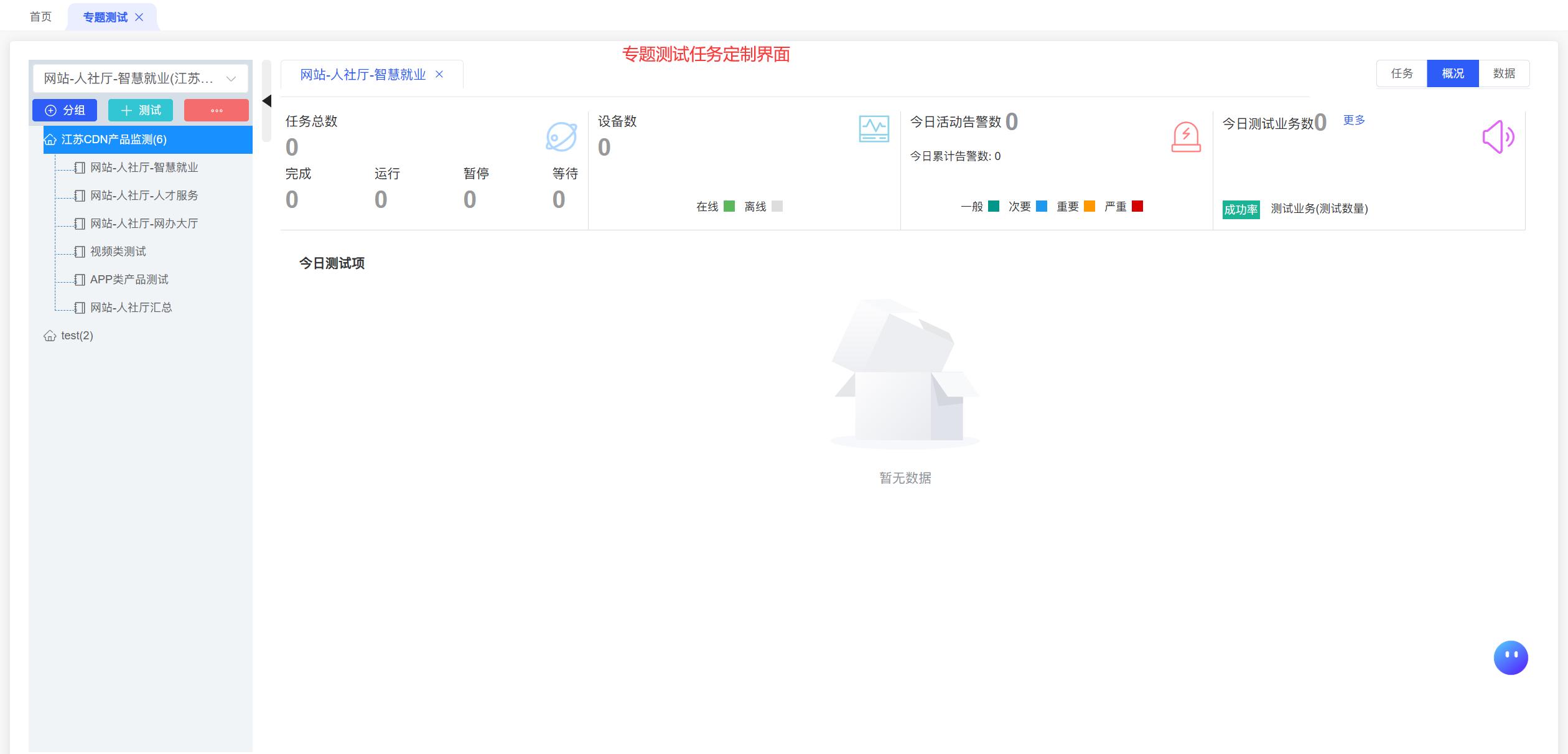Click the red more-options ellipsis button
The height and width of the screenshot is (754, 1568).
pyautogui.click(x=217, y=110)
